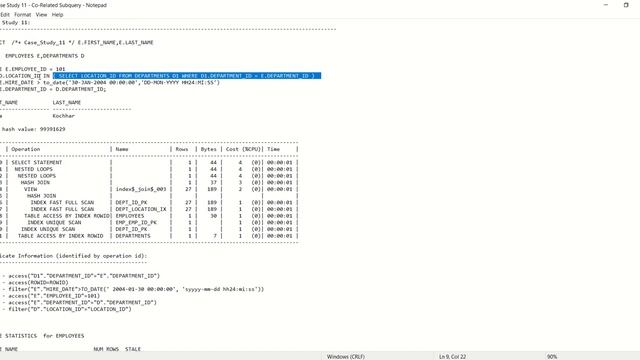Click the filter HIRE_DATE TO_DATE predicate line
The image size is (640, 360).
pos(136,289)
